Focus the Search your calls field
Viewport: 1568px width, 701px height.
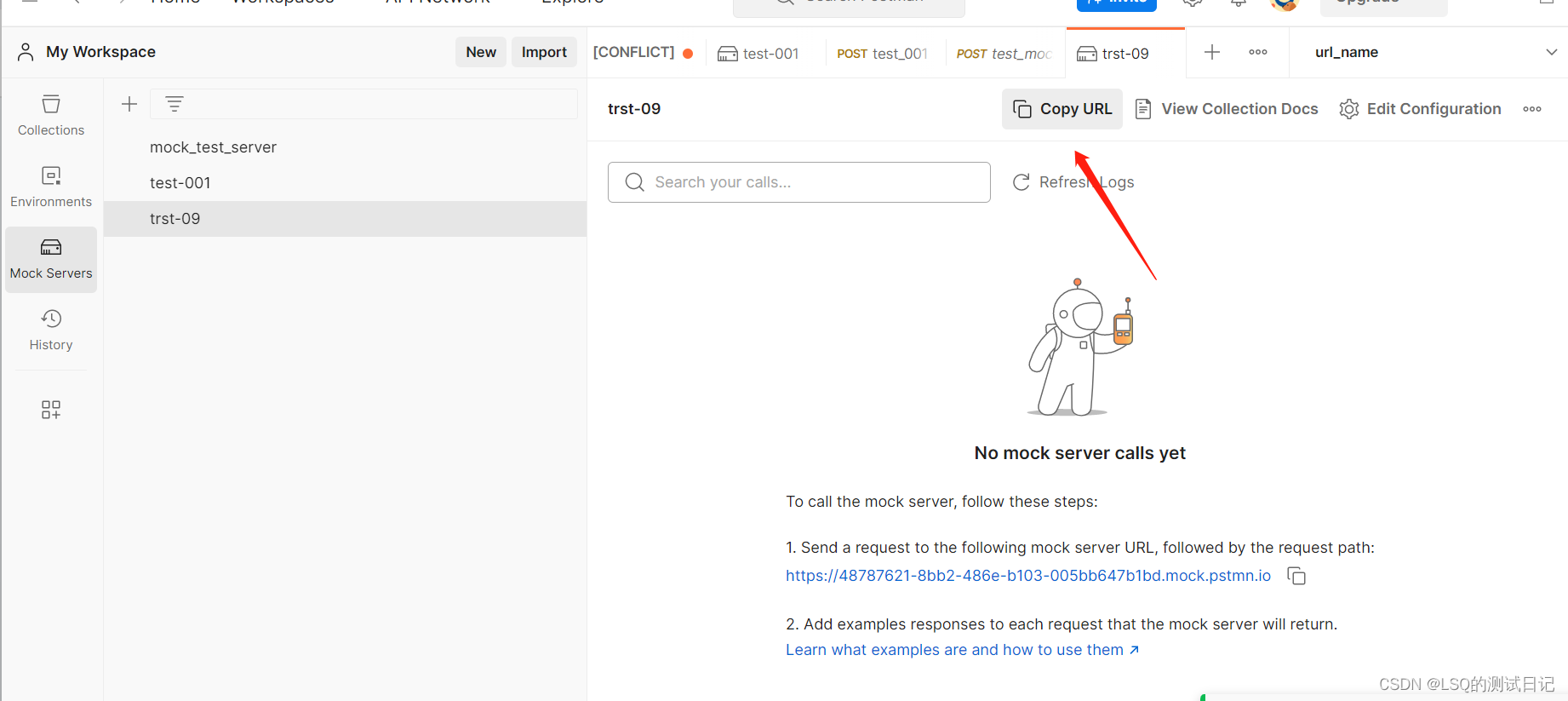(x=799, y=182)
